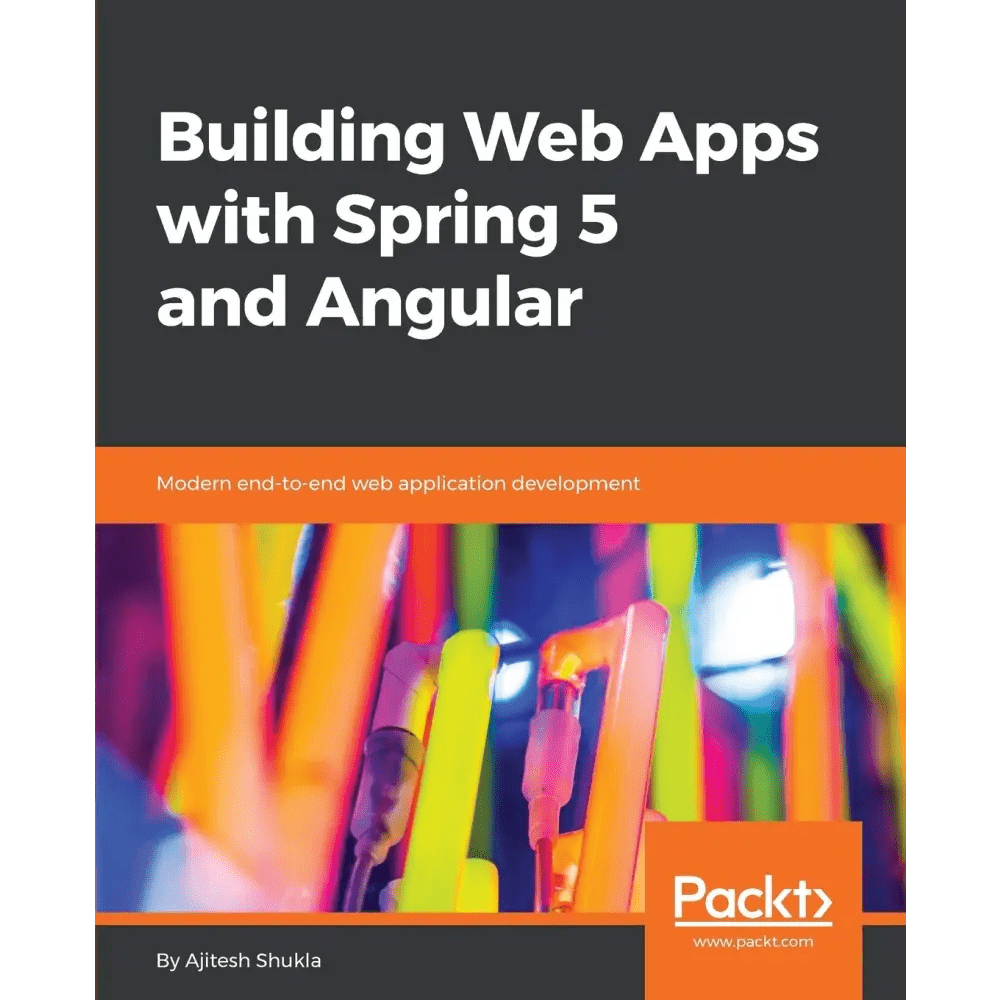Click the author line "By Ajitesh Shukla"

click(x=239, y=960)
